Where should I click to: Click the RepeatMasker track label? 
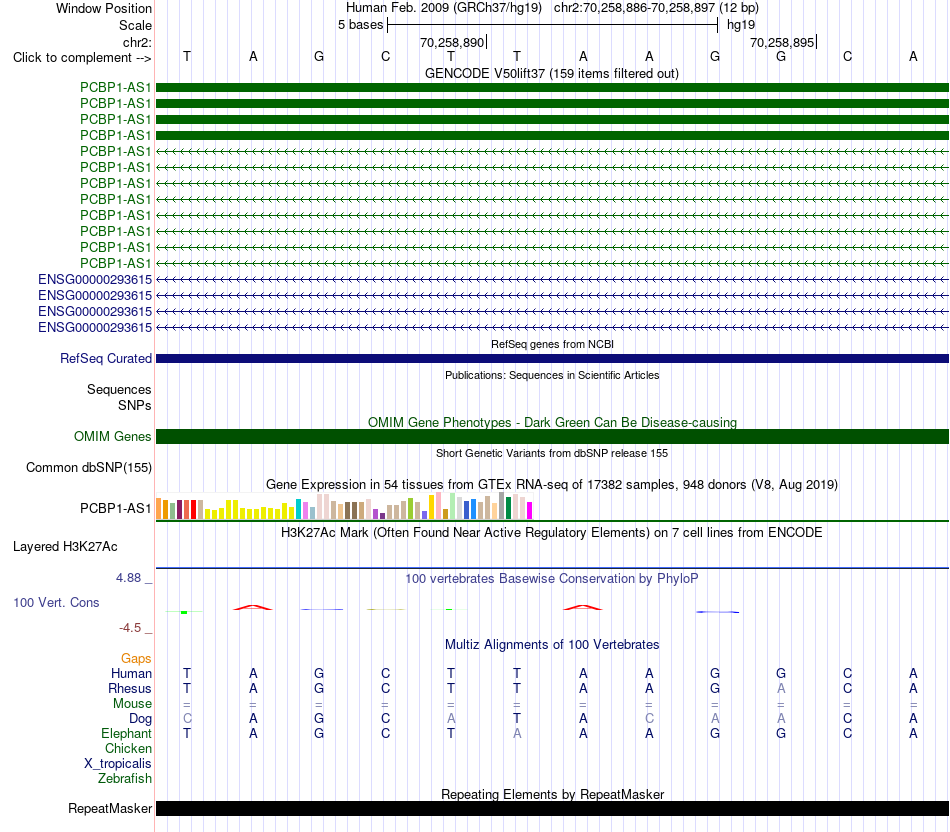click(110, 808)
